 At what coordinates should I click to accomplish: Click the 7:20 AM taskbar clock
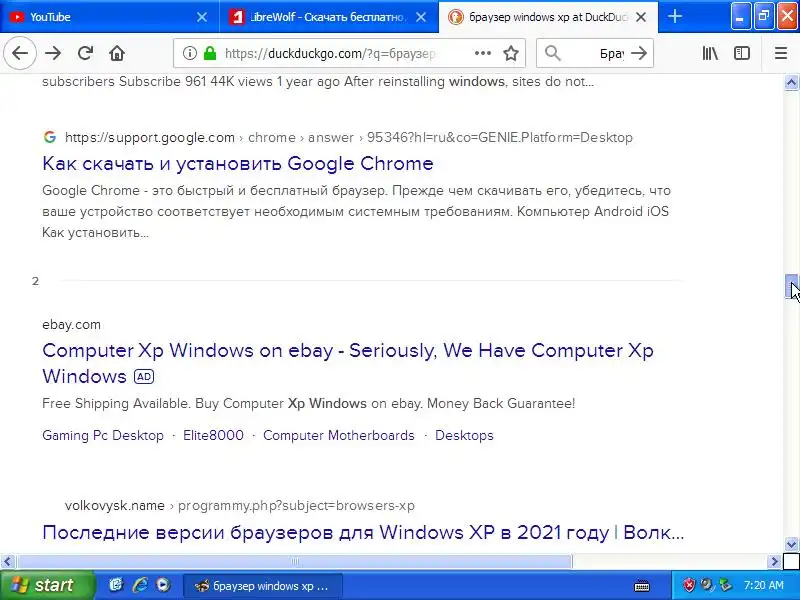(x=763, y=585)
